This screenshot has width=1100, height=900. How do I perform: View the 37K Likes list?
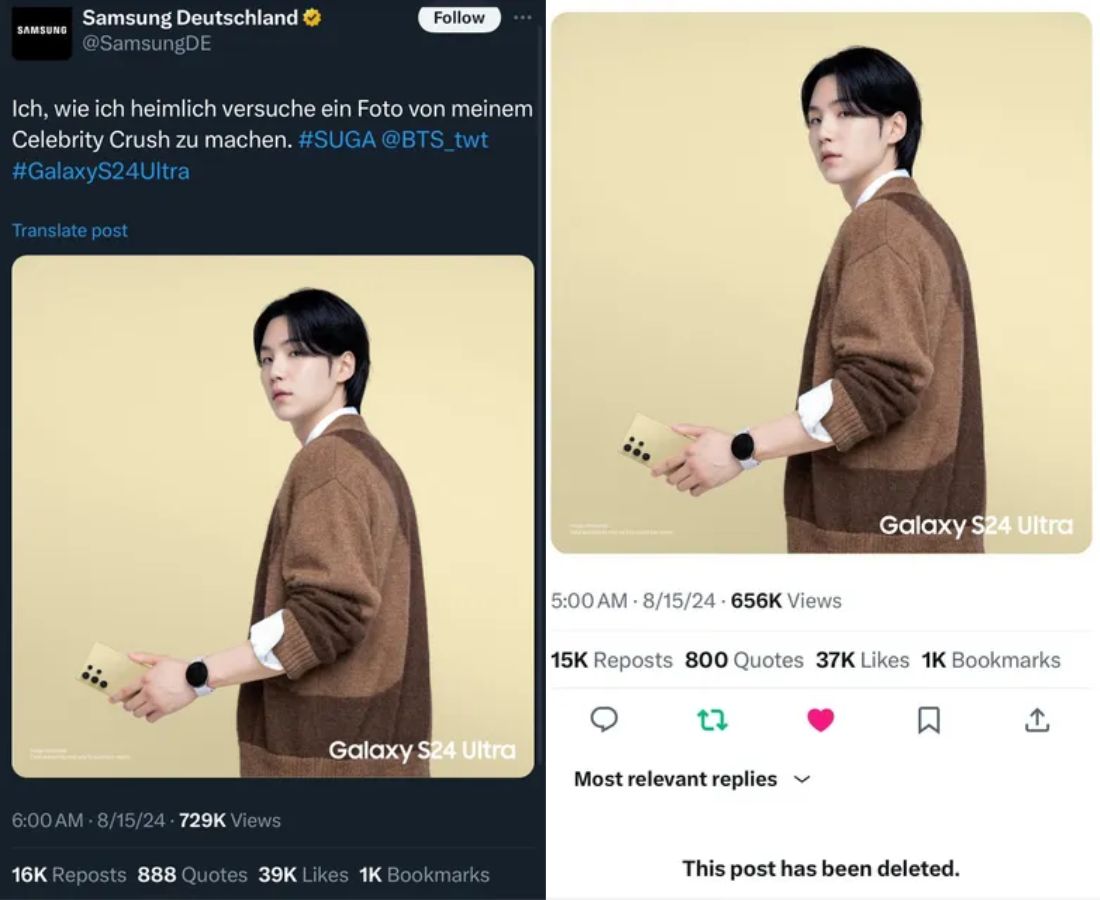(862, 660)
